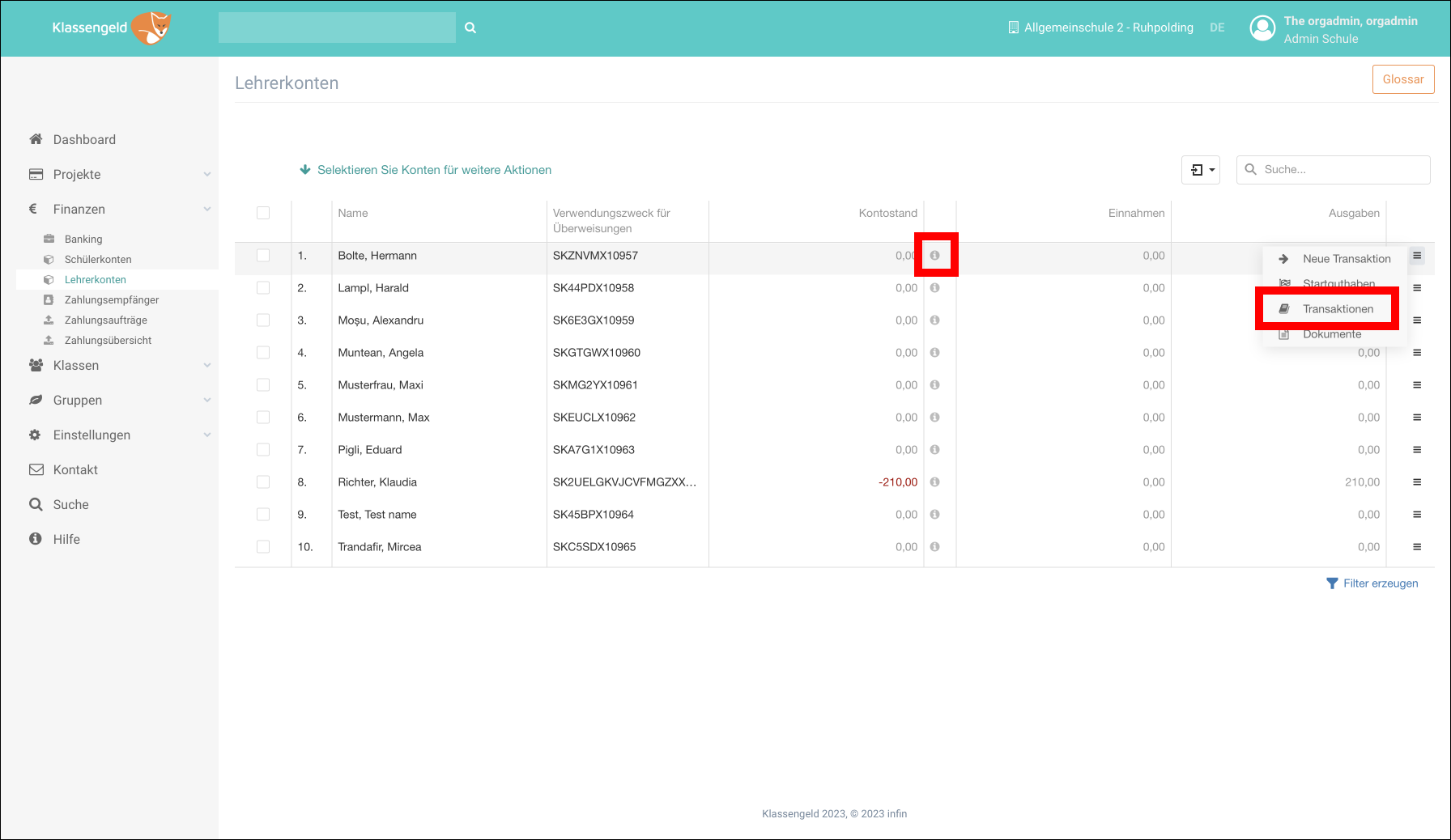Open Banking in the sidebar
The height and width of the screenshot is (840, 1451).
coord(83,239)
